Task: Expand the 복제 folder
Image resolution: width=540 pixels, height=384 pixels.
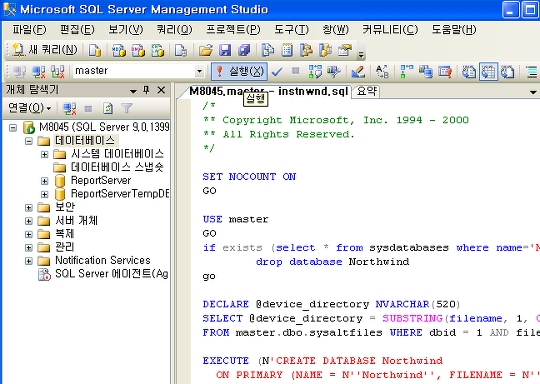Action: tap(29, 235)
